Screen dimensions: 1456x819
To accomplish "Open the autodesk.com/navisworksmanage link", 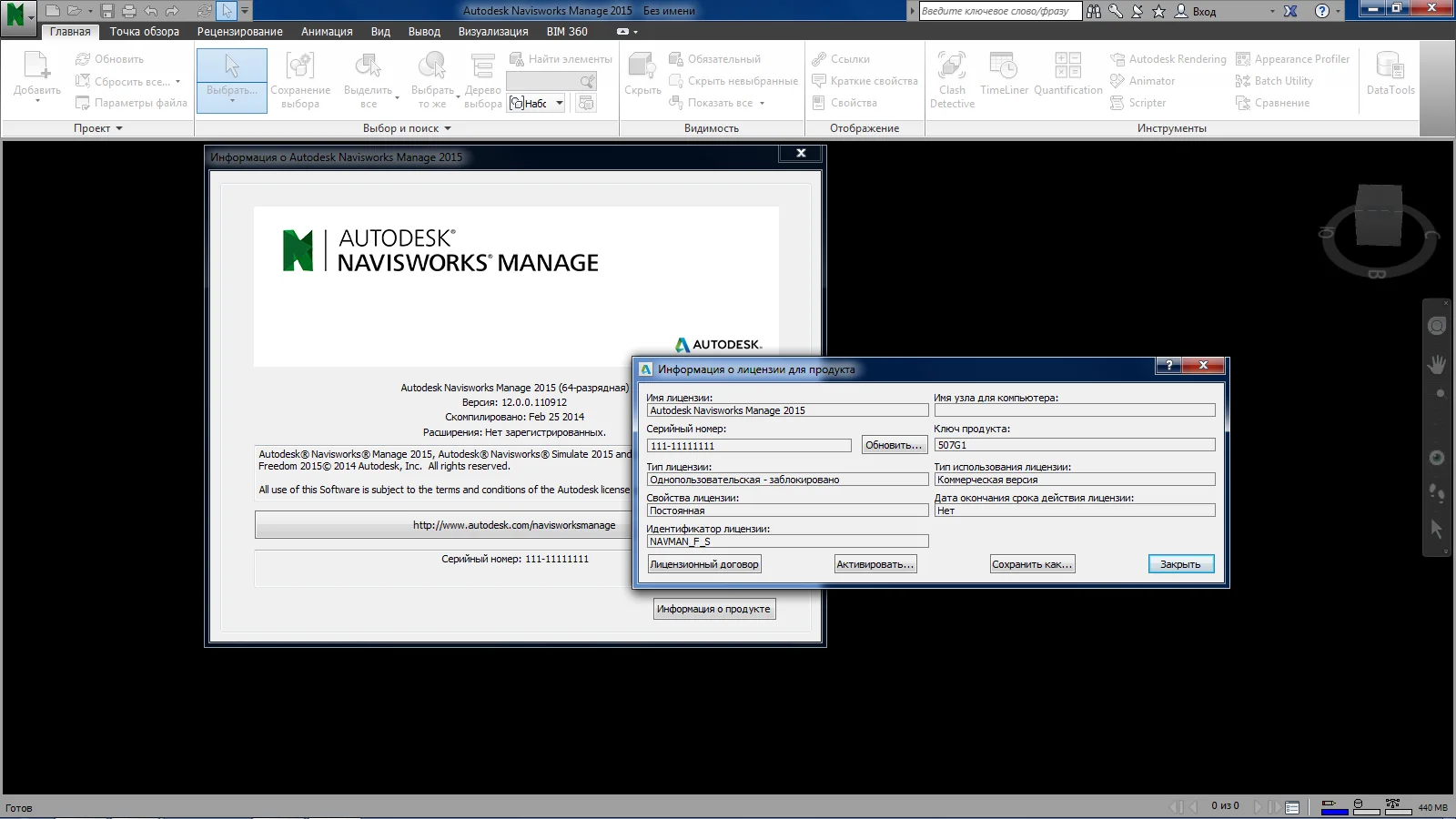I will coord(514,525).
